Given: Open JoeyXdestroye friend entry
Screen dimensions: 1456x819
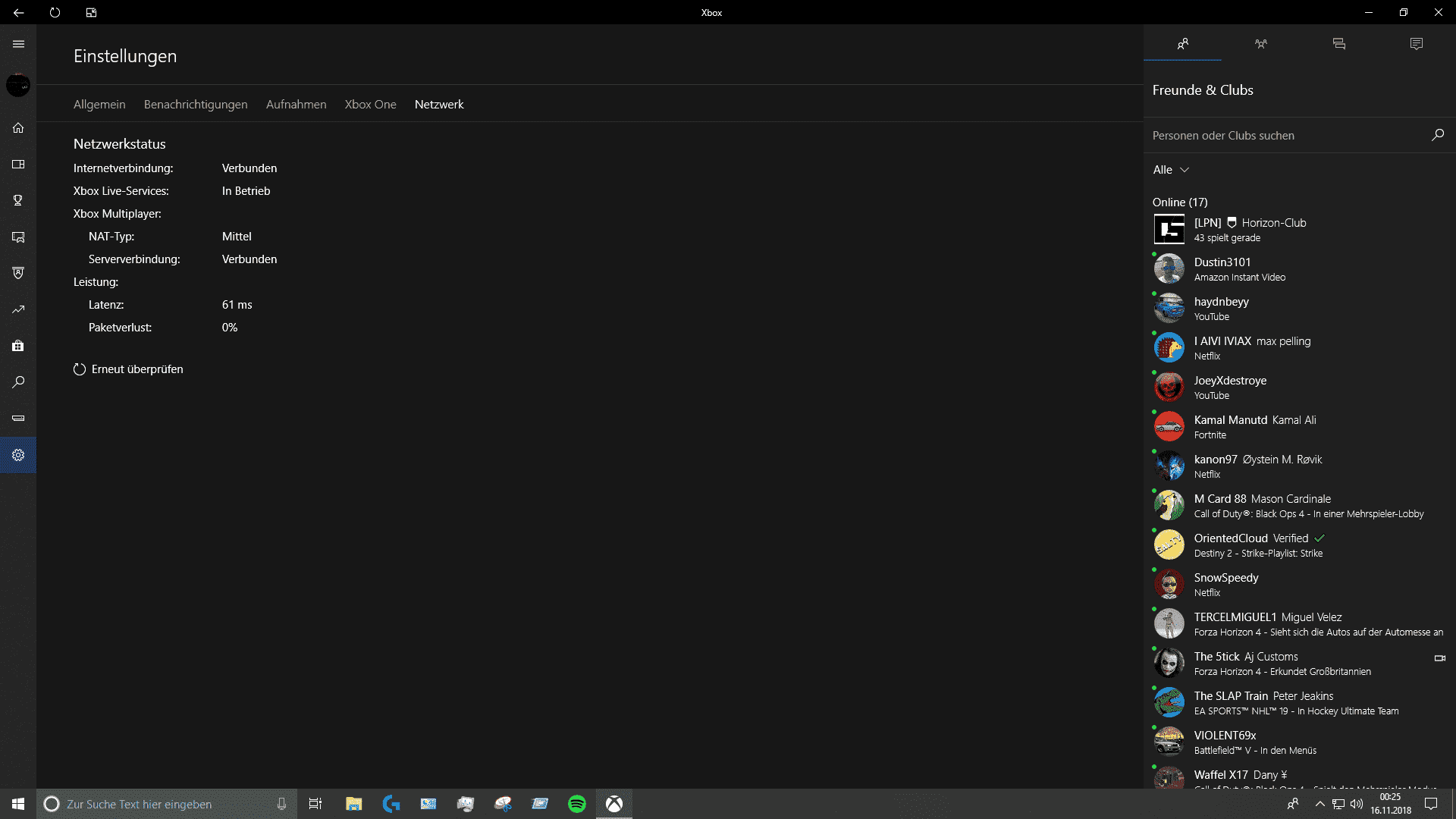Looking at the screenshot, I should click(1300, 388).
